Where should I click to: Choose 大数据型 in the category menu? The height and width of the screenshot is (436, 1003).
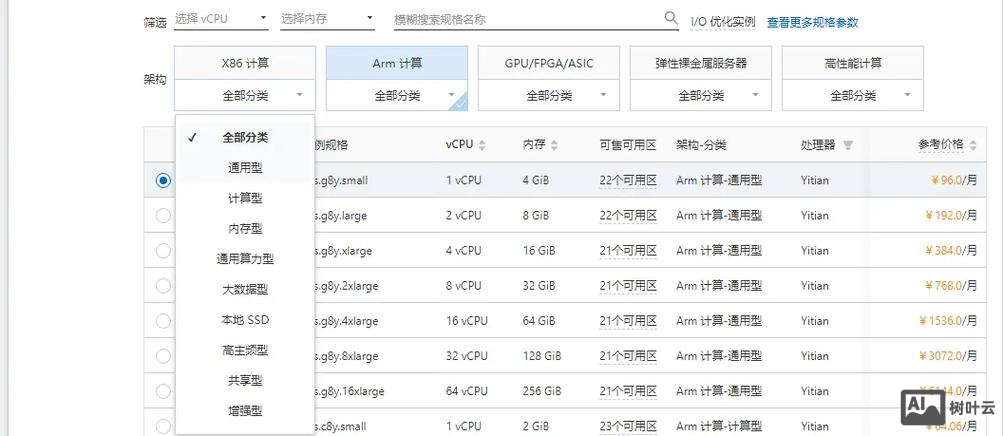[245, 290]
